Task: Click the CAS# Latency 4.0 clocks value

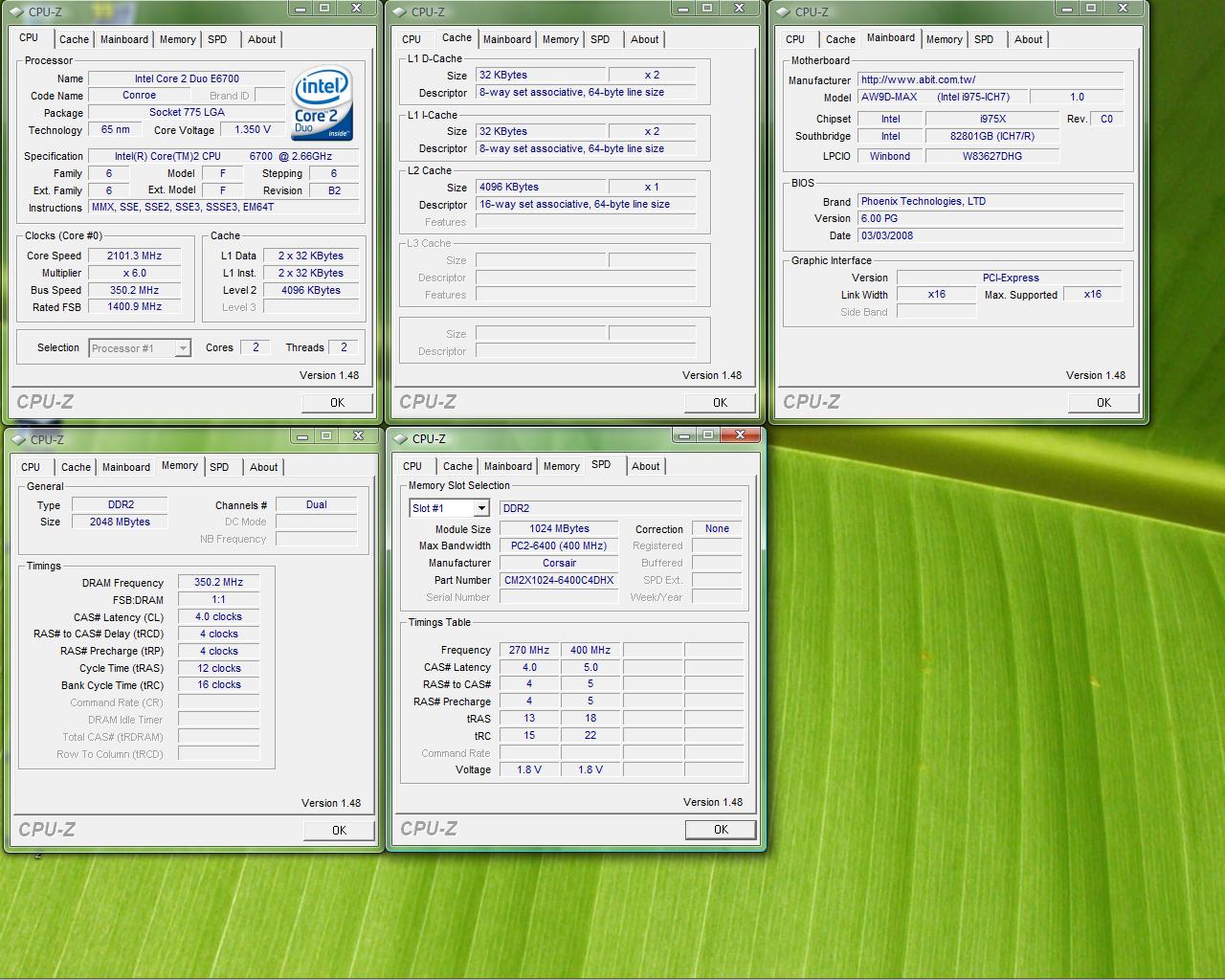Action: tap(218, 616)
